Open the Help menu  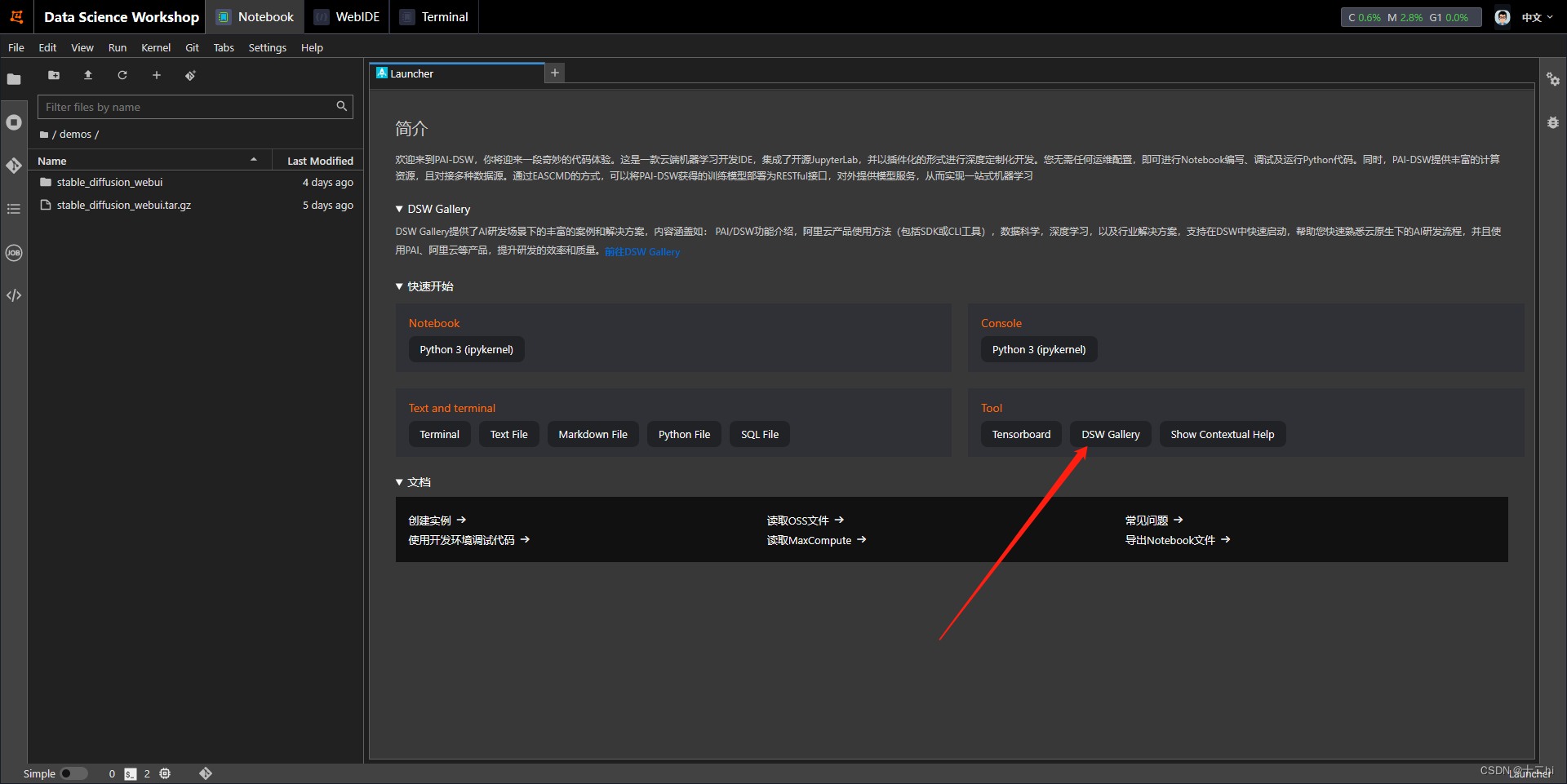[x=312, y=47]
